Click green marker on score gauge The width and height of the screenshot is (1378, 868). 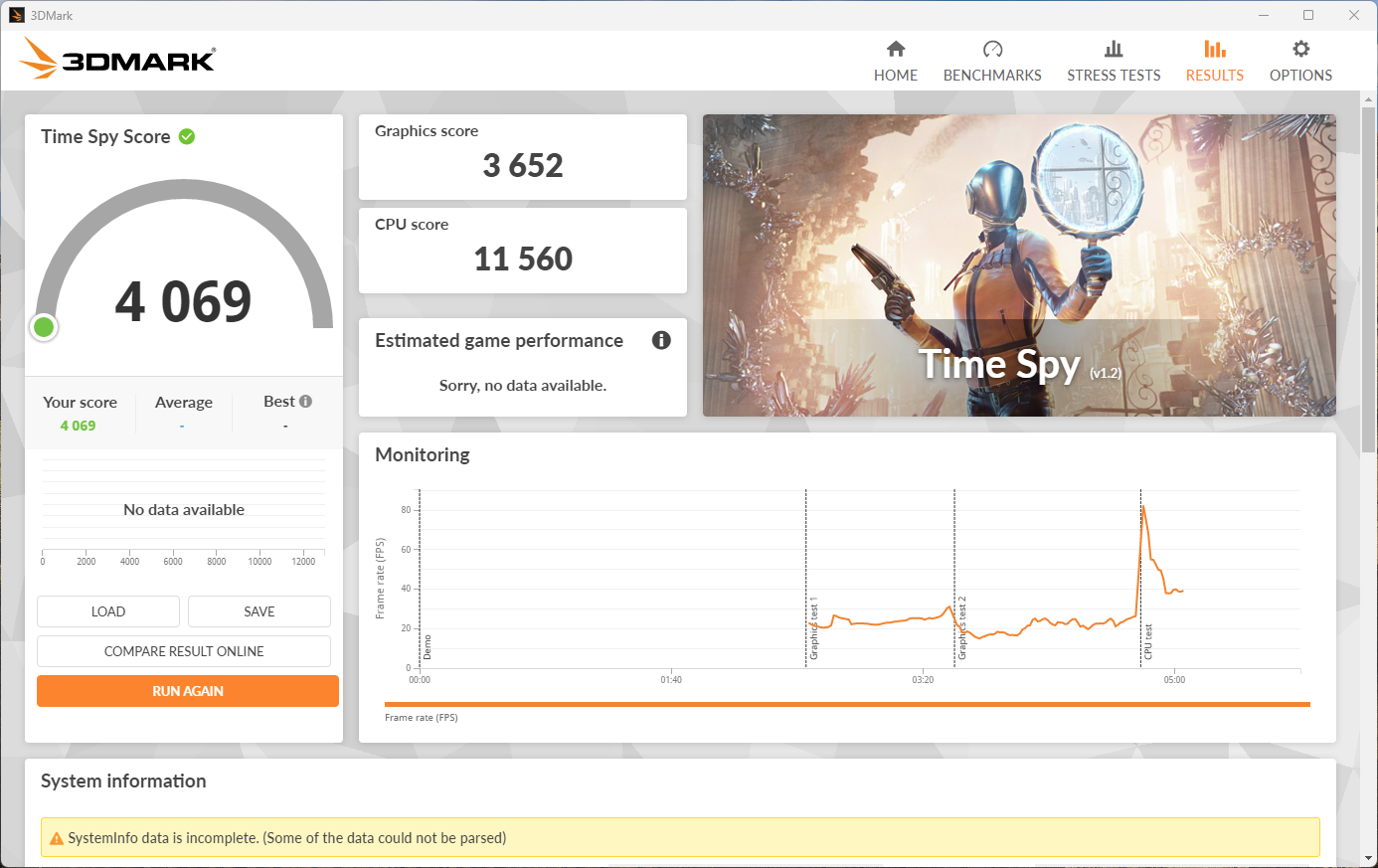click(x=44, y=327)
